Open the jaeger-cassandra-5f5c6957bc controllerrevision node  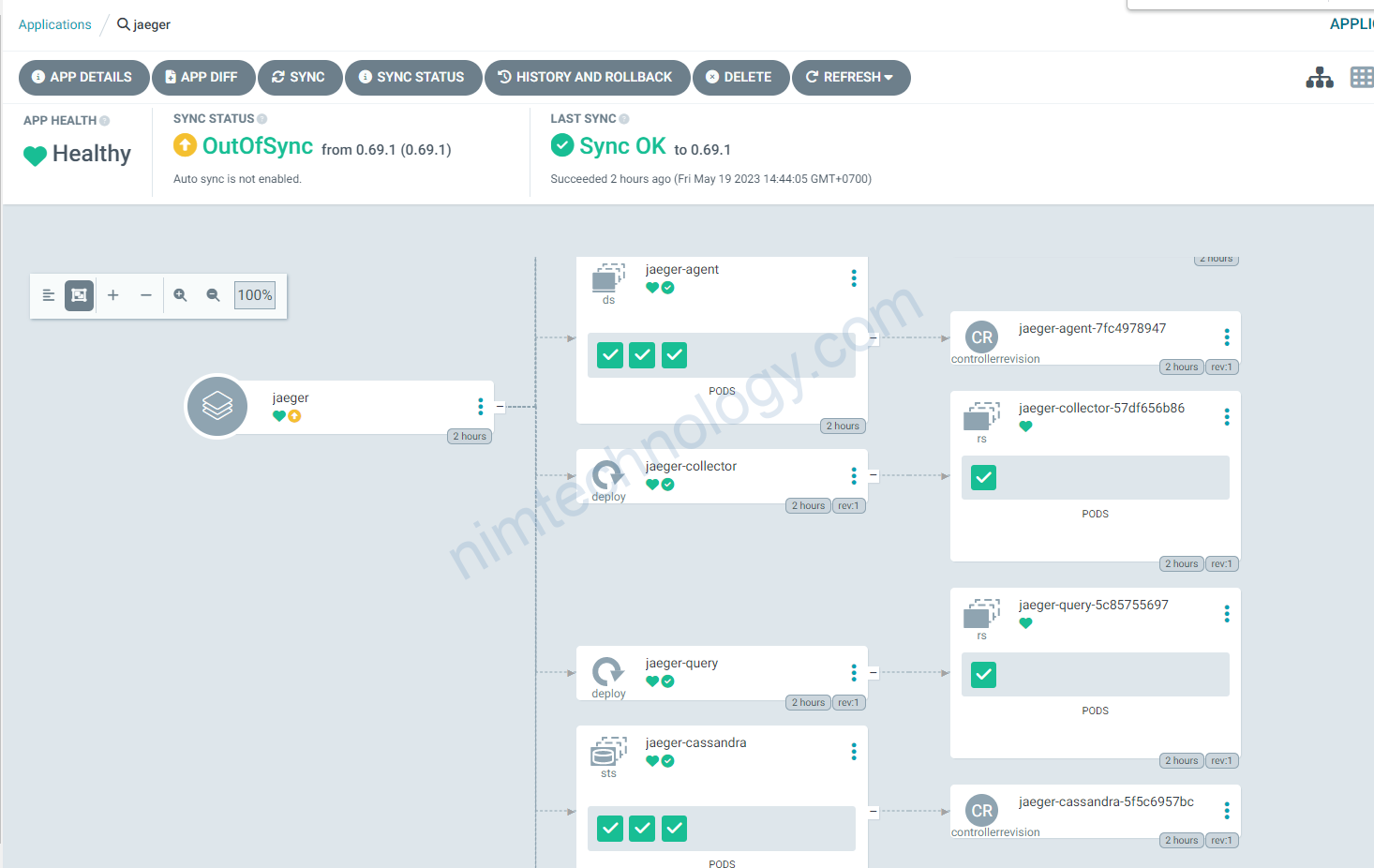(1095, 812)
